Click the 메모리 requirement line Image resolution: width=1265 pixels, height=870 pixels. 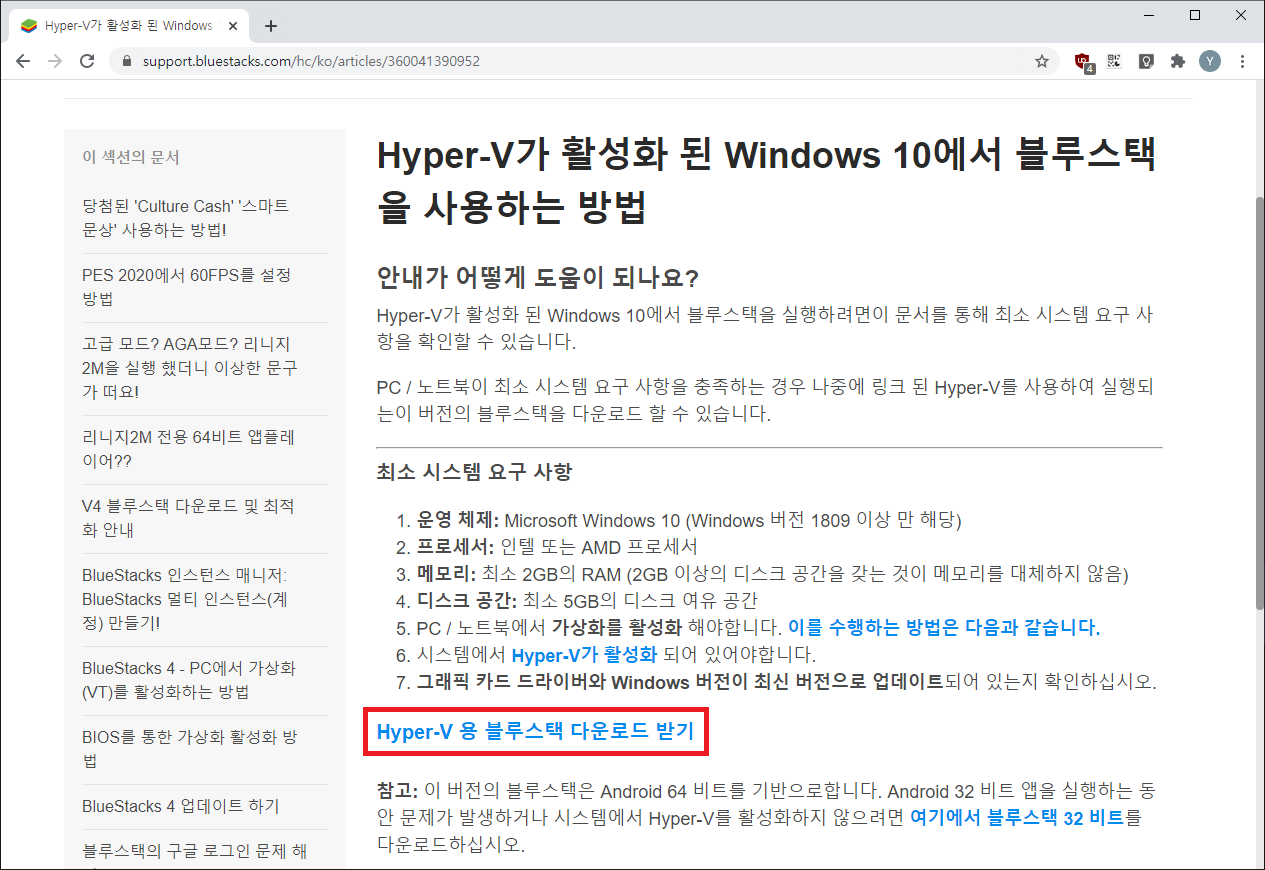[773, 574]
